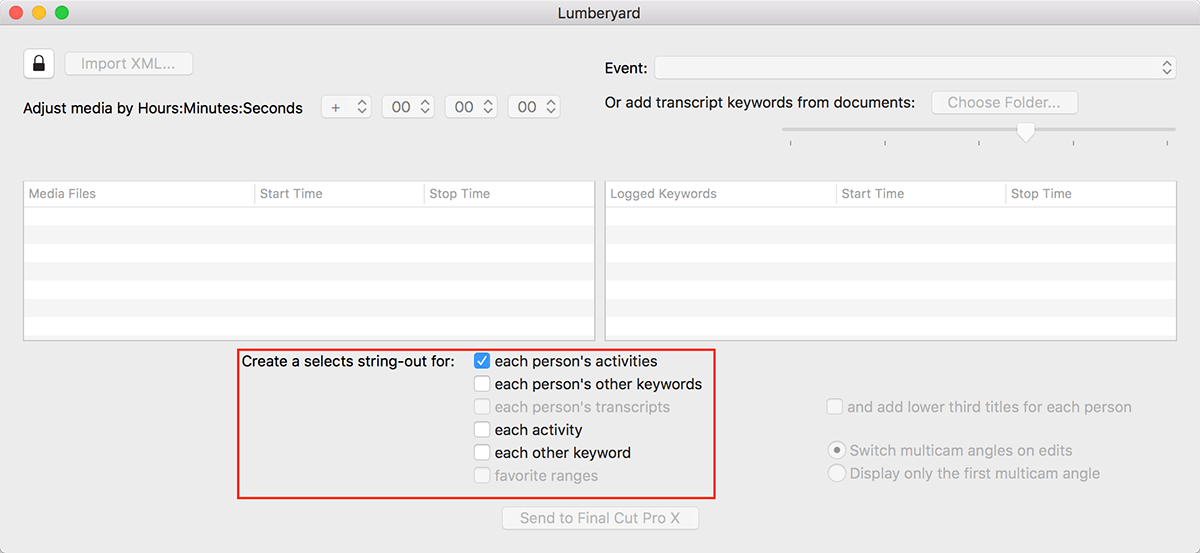Click the transcript keywords slider knob
This screenshot has width=1200, height=553.
pyautogui.click(x=1025, y=131)
